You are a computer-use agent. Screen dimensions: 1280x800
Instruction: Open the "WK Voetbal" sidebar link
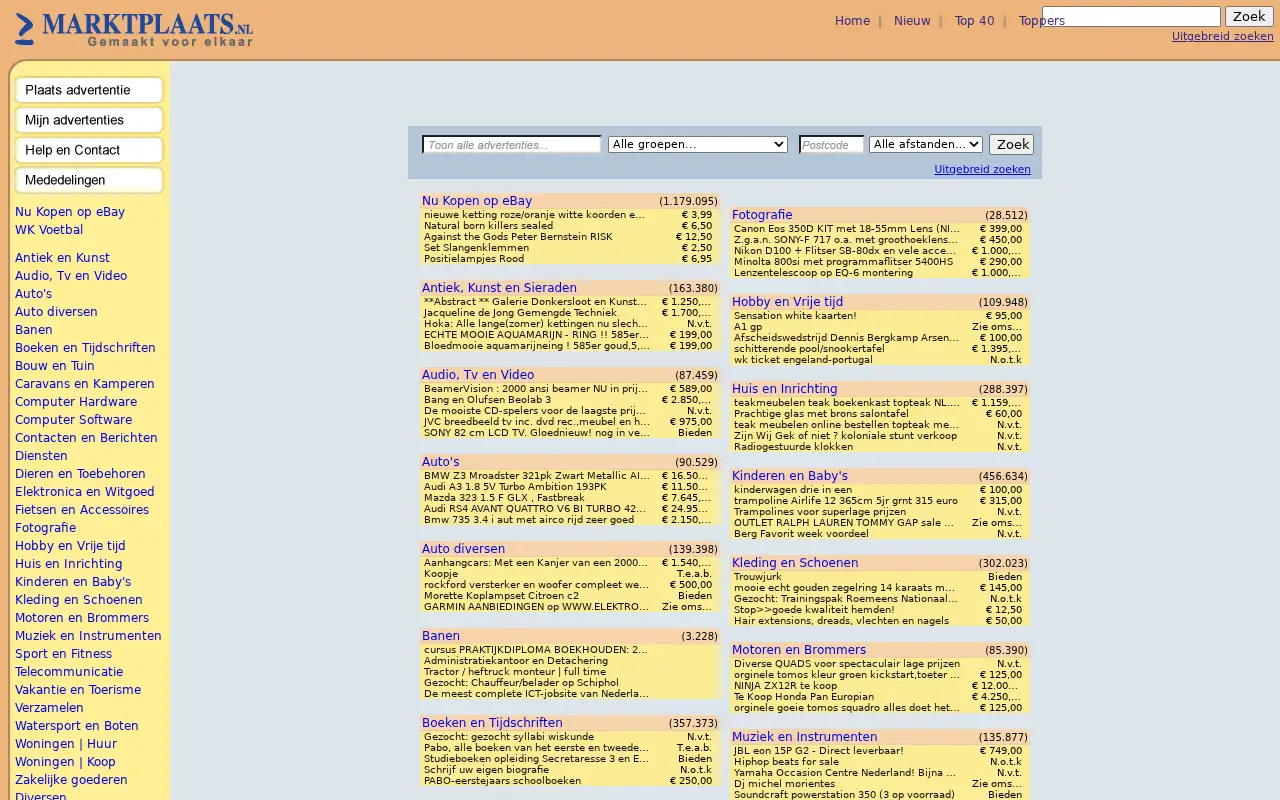(49, 230)
